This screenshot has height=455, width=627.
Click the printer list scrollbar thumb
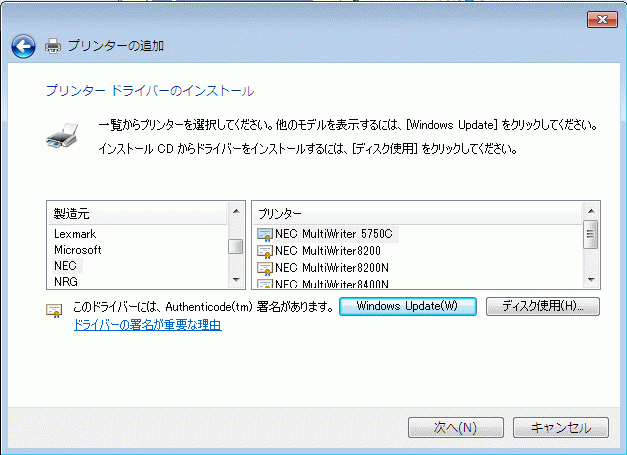(x=591, y=234)
